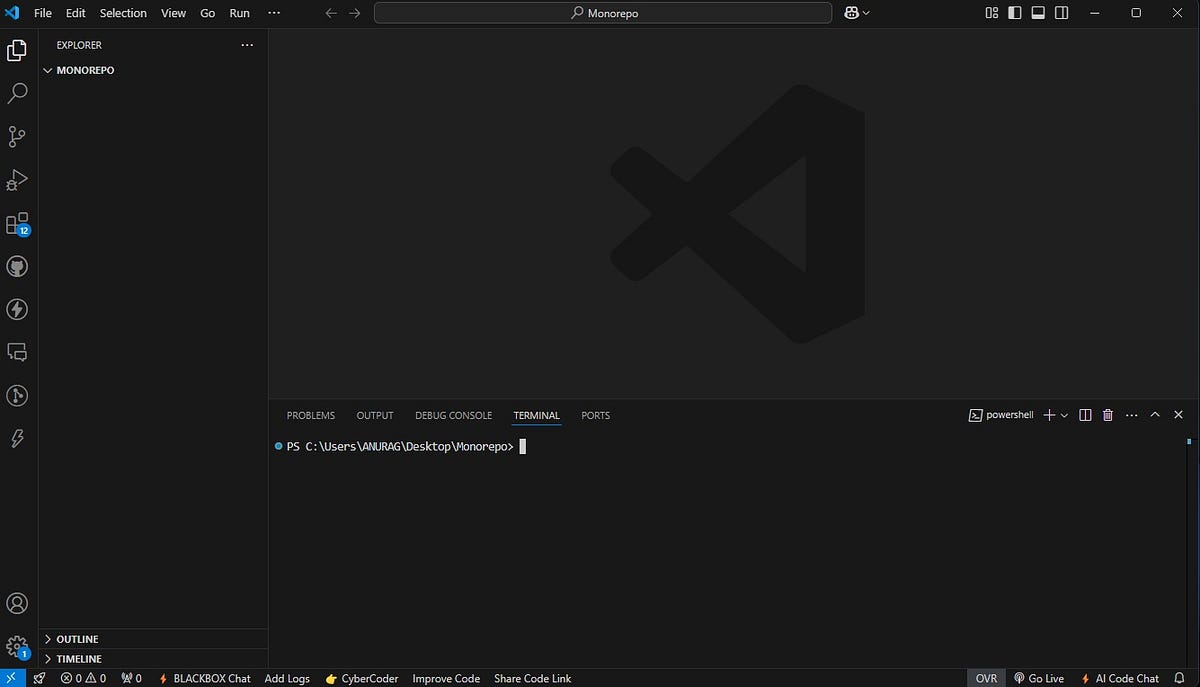Open the Extensions view
The height and width of the screenshot is (687, 1200).
[17, 223]
